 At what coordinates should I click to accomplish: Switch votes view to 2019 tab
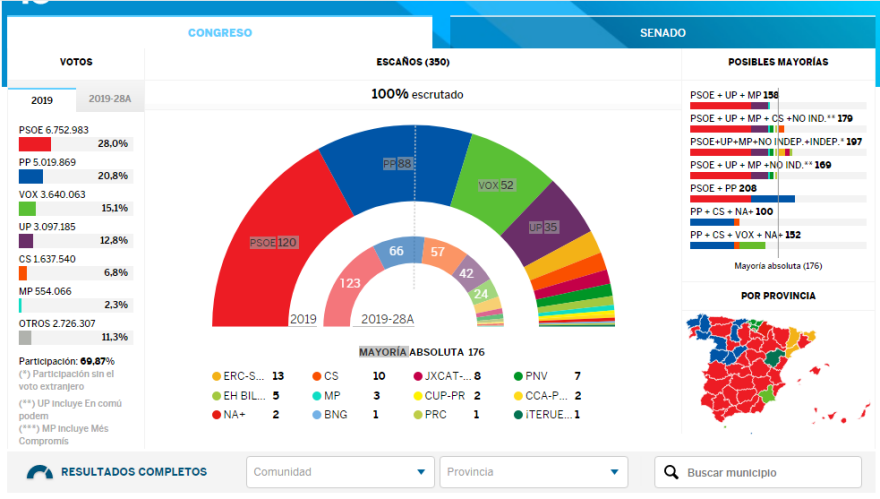tap(42, 100)
